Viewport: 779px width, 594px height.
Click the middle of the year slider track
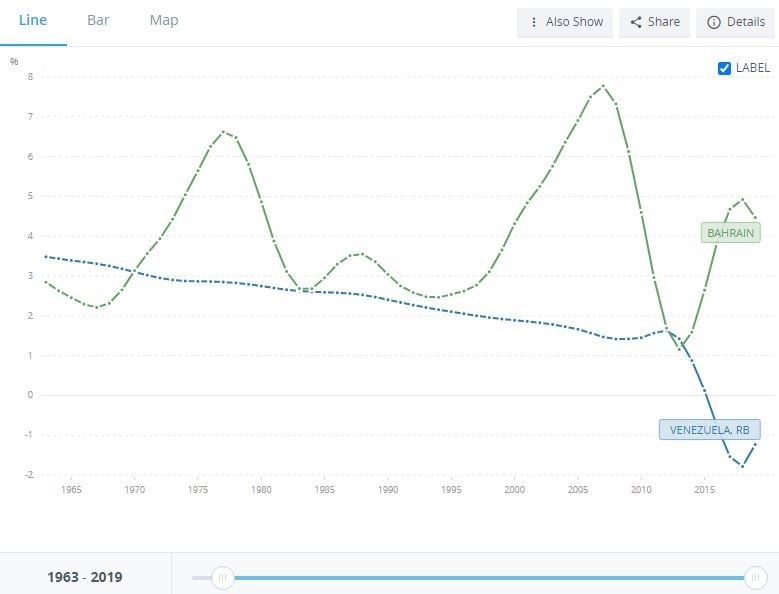(490, 577)
